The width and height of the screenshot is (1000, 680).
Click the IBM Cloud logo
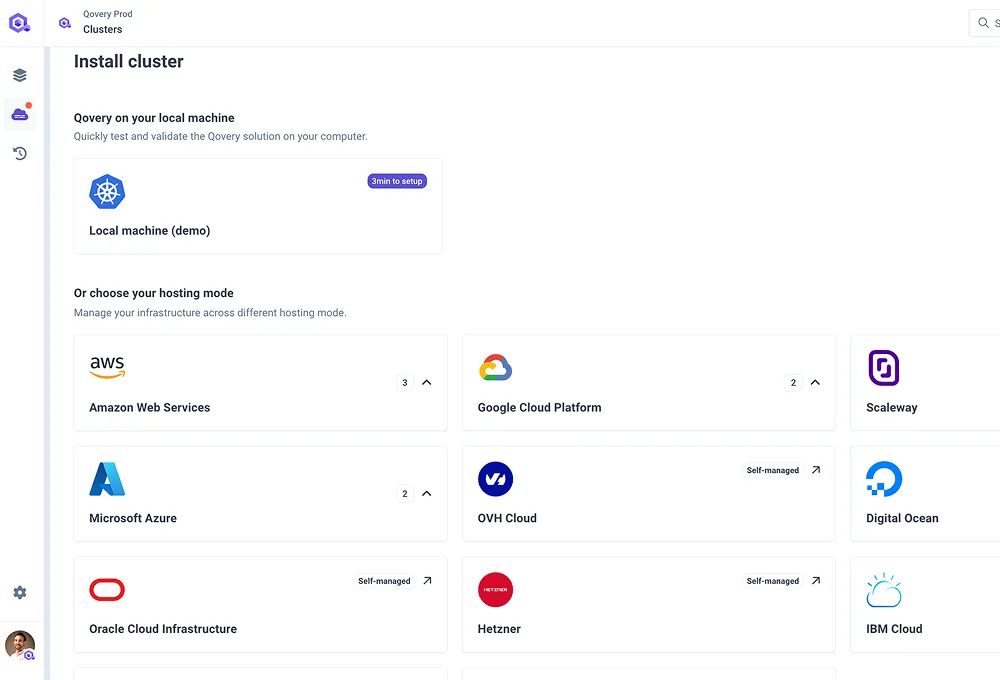884,590
